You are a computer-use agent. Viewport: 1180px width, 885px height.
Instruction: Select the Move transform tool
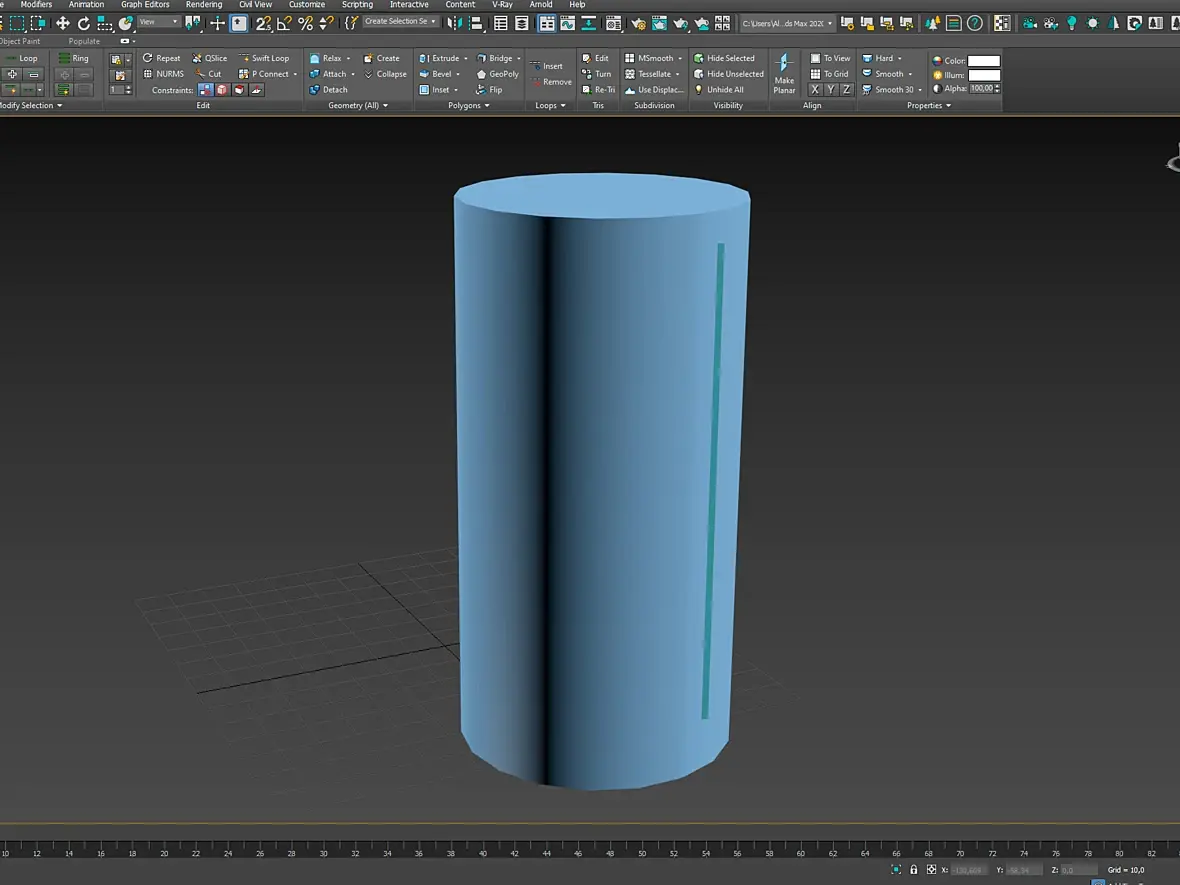pyautogui.click(x=63, y=23)
